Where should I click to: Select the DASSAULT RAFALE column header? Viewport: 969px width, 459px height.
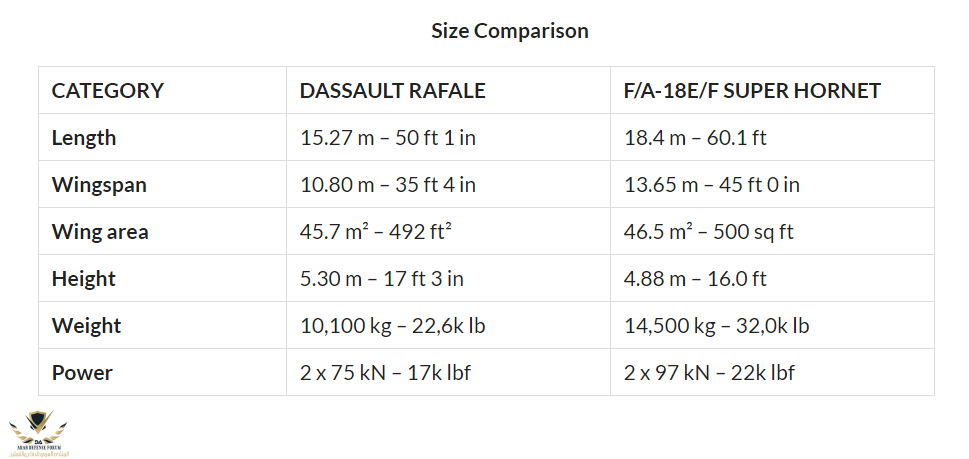click(x=392, y=91)
